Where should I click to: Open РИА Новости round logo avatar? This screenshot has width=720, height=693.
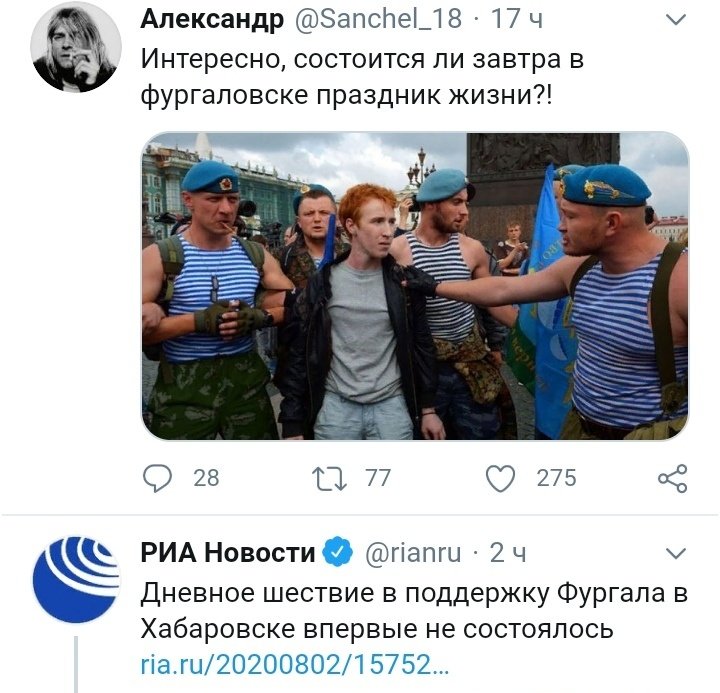point(76,580)
